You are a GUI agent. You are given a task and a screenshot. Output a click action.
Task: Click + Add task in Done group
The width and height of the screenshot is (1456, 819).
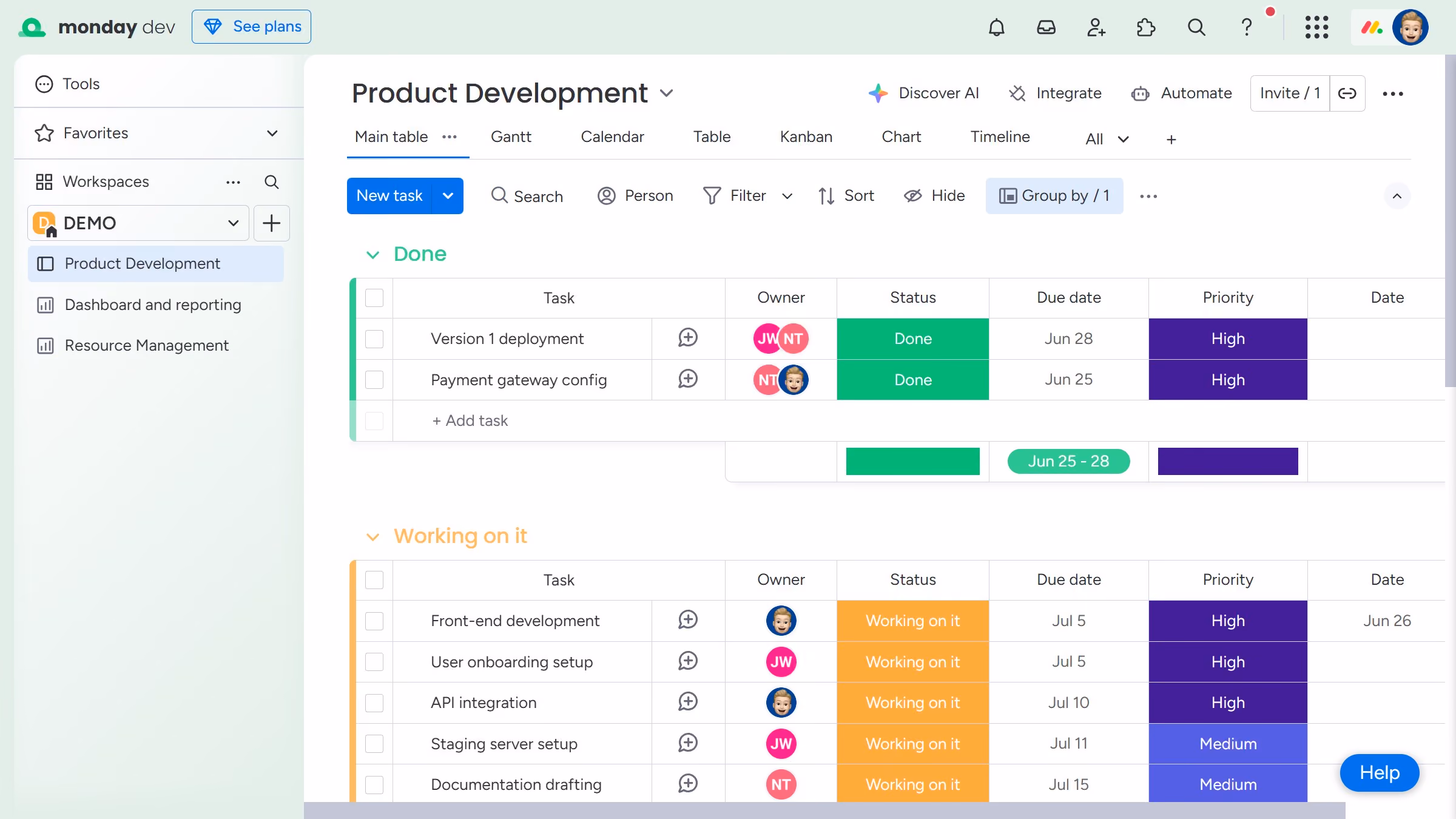point(470,421)
